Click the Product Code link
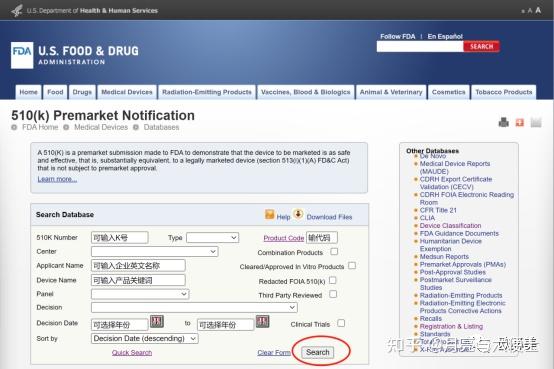The width and height of the screenshot is (554, 369). [x=284, y=238]
